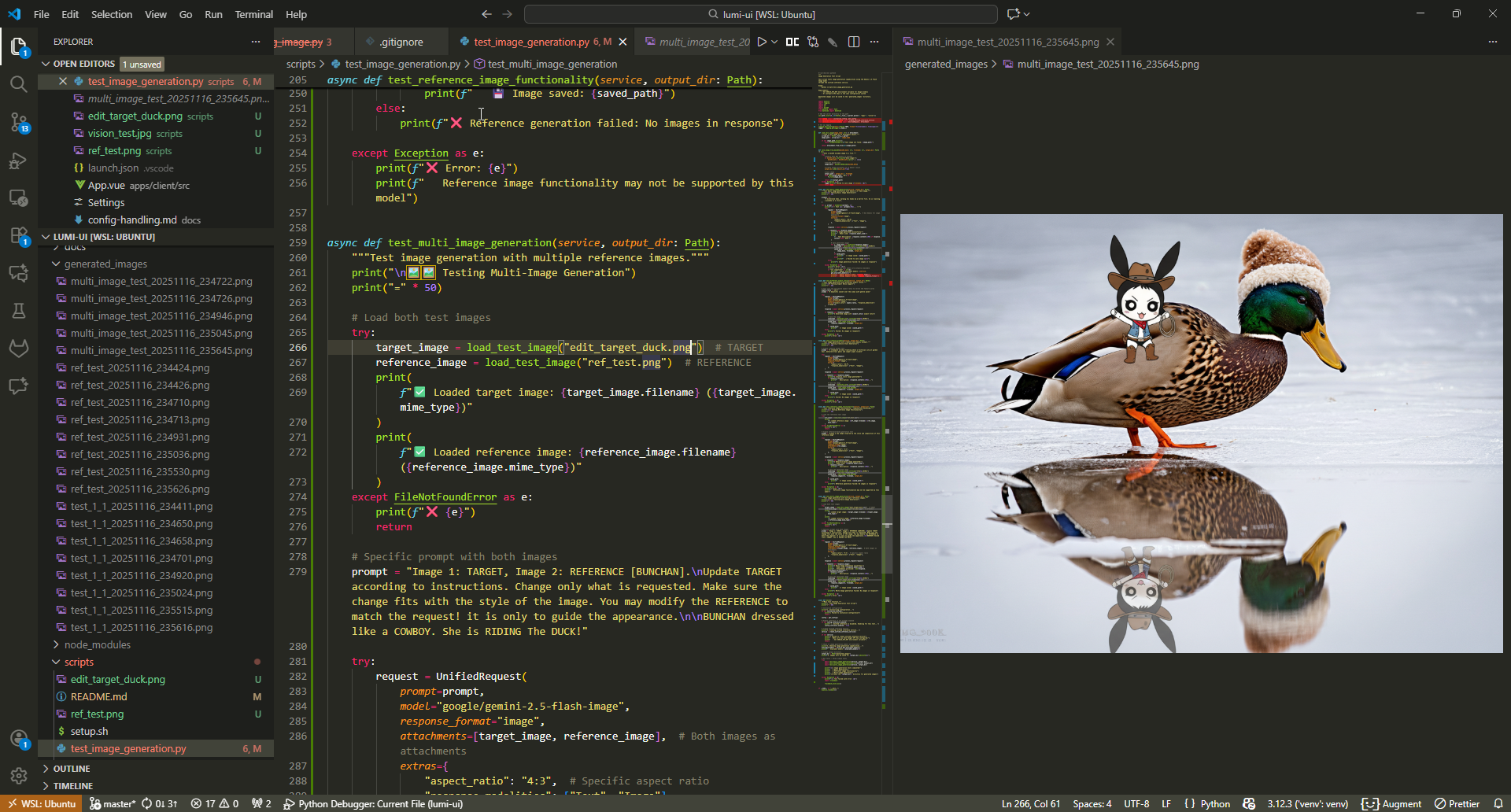Open notifications bell in status bar
This screenshot has height=812, width=1511.
(x=1498, y=803)
